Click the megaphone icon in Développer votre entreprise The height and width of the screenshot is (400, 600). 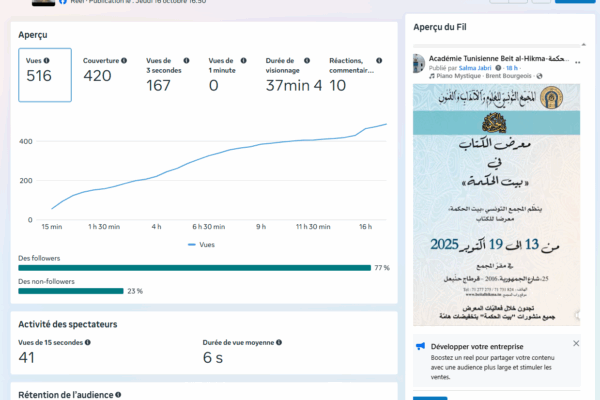click(x=420, y=344)
